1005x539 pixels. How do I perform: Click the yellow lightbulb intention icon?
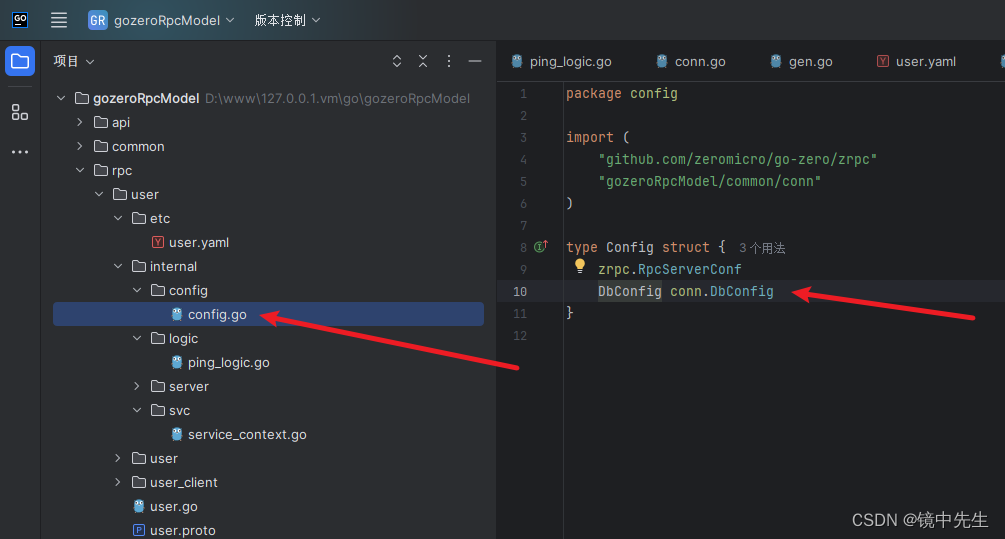580,266
